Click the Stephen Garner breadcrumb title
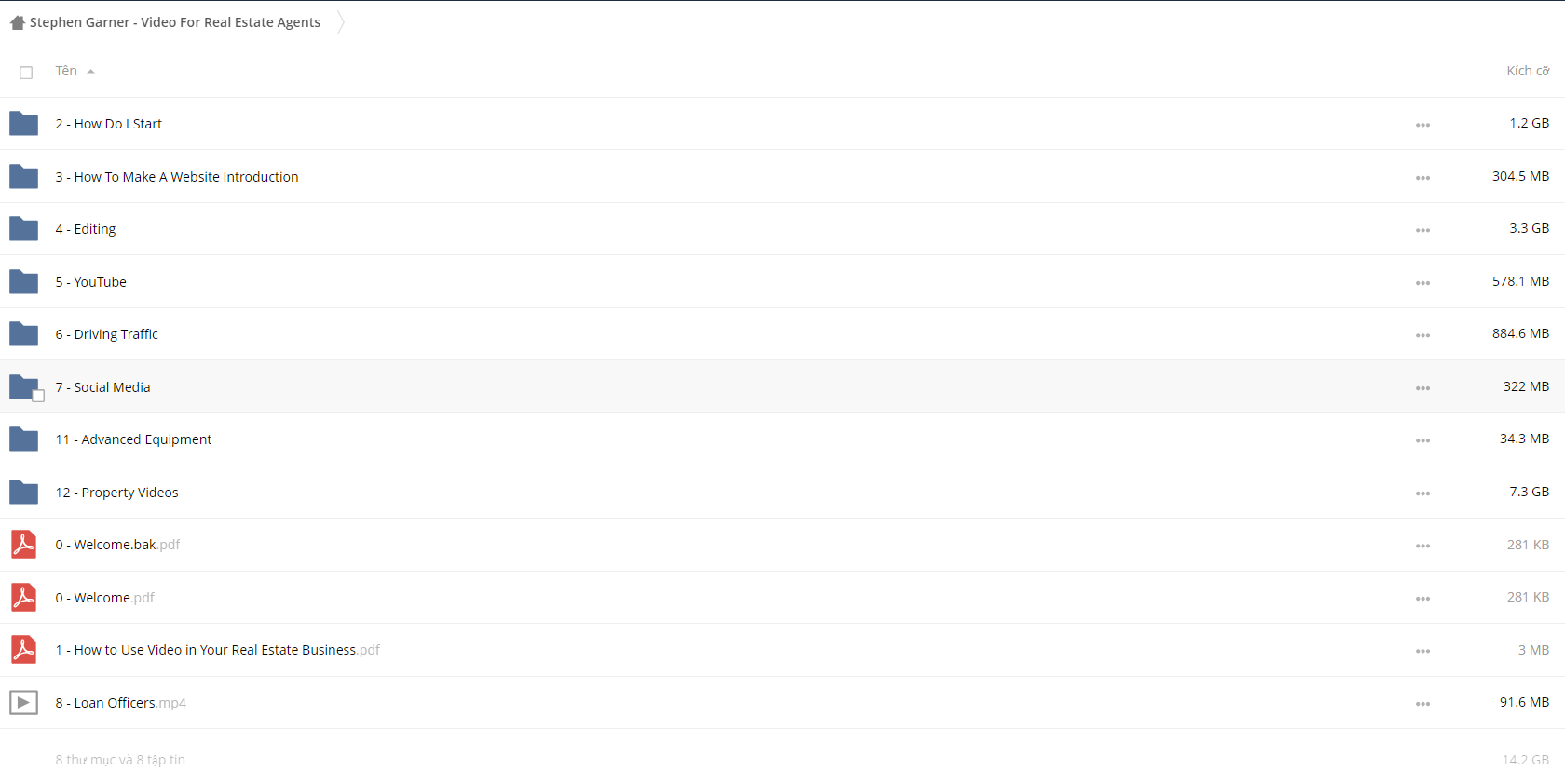The height and width of the screenshot is (784, 1565). tap(175, 22)
